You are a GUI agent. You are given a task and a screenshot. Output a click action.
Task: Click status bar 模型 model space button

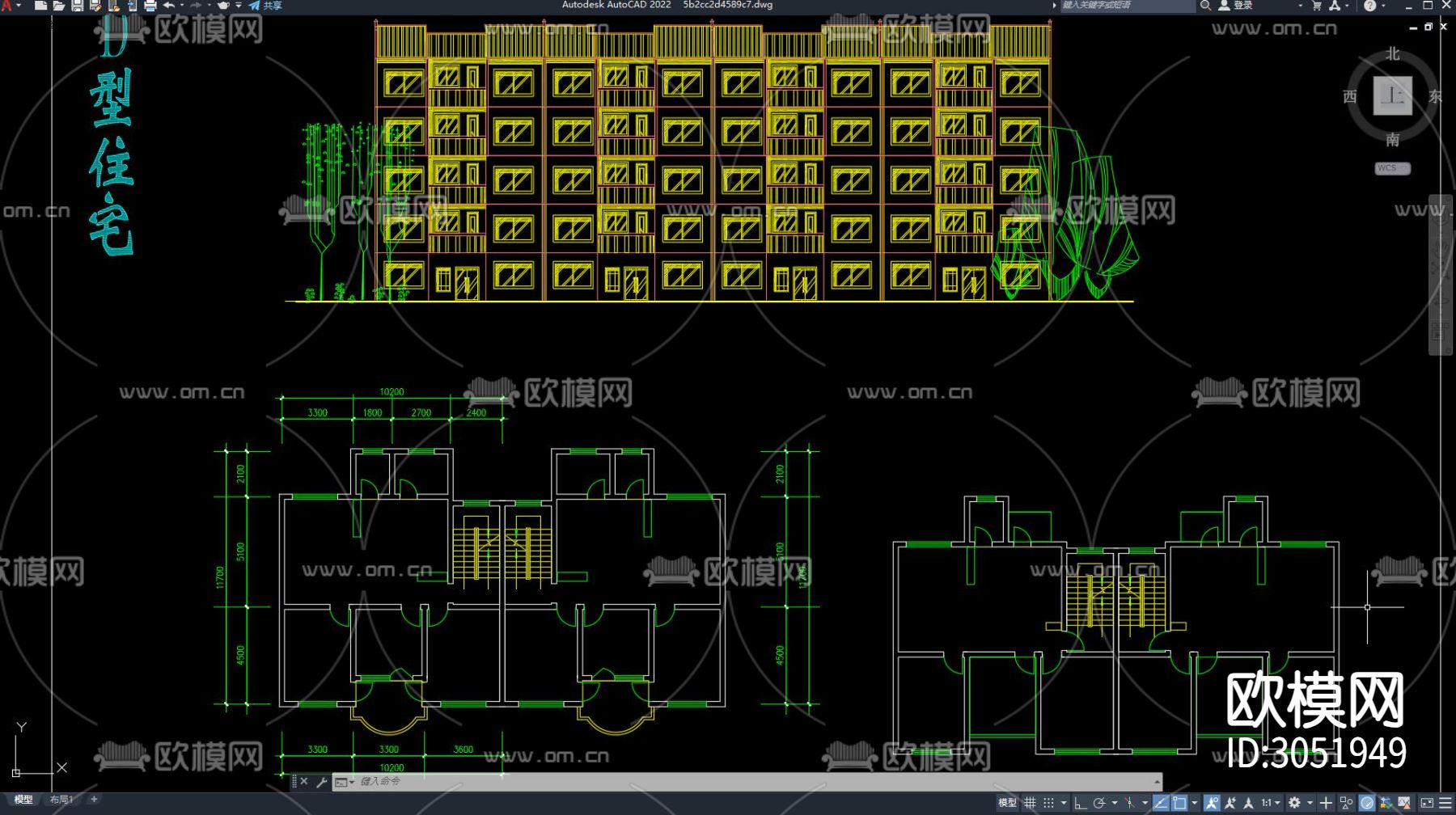click(x=1007, y=803)
